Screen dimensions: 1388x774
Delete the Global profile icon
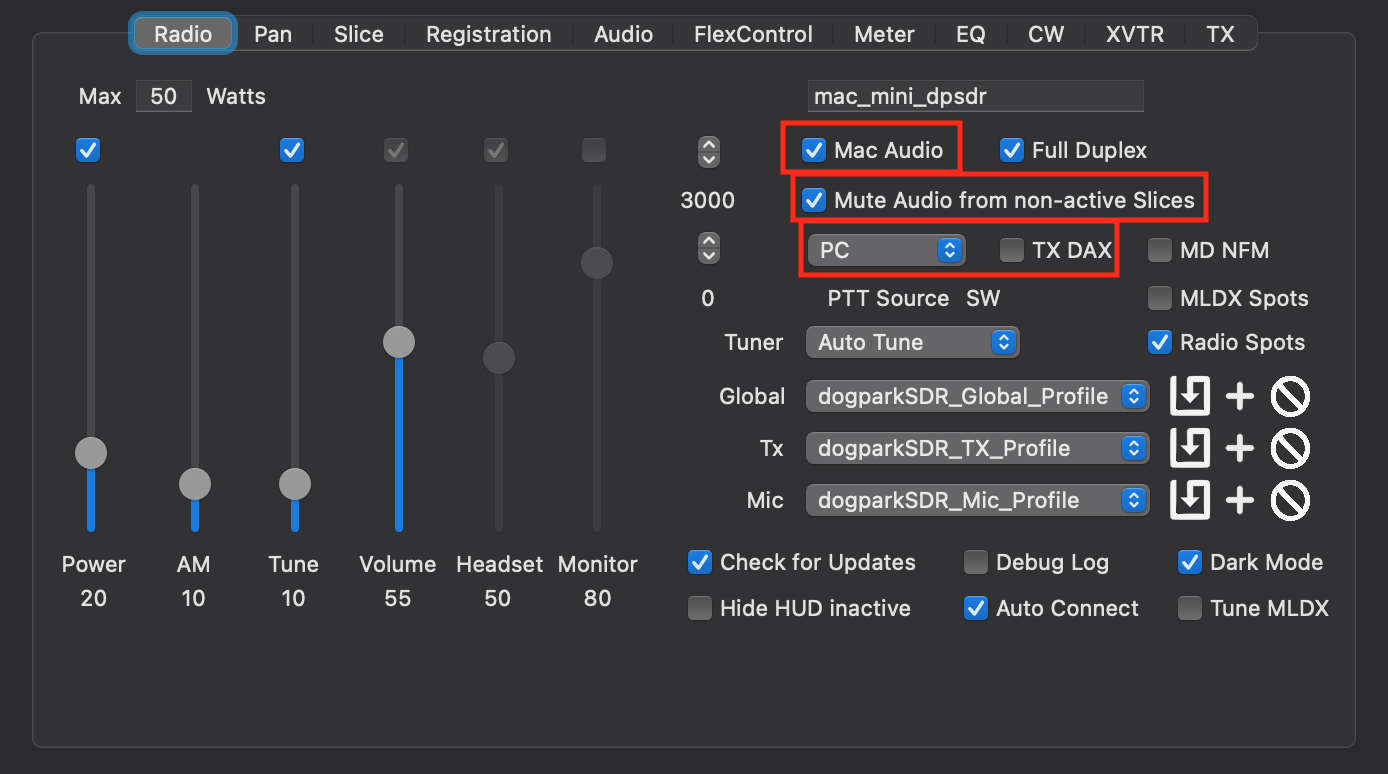1290,397
